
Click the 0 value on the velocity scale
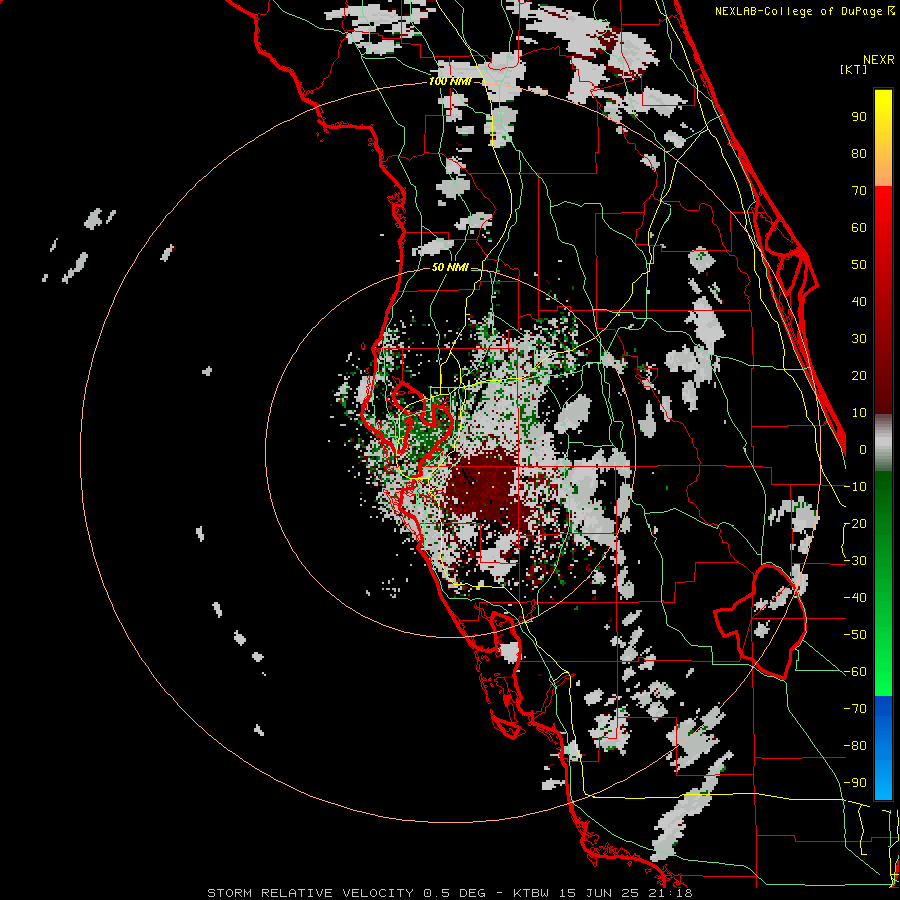click(x=863, y=449)
